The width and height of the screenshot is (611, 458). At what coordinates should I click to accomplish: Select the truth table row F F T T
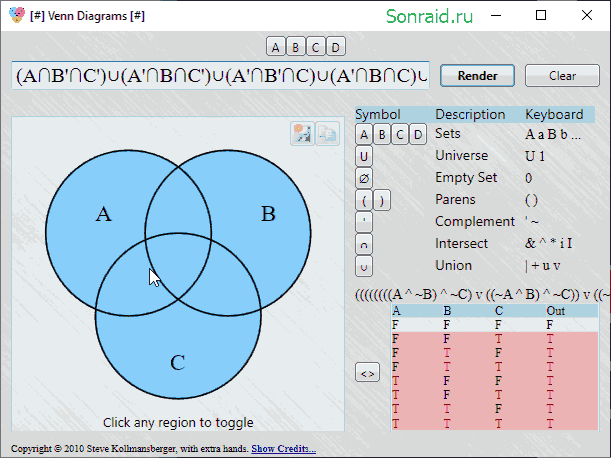point(494,339)
